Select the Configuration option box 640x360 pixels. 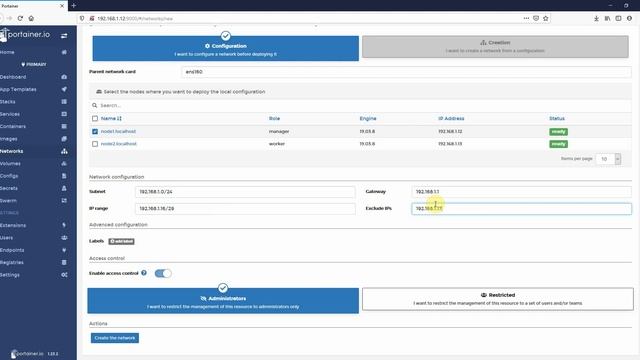pyautogui.click(x=226, y=49)
